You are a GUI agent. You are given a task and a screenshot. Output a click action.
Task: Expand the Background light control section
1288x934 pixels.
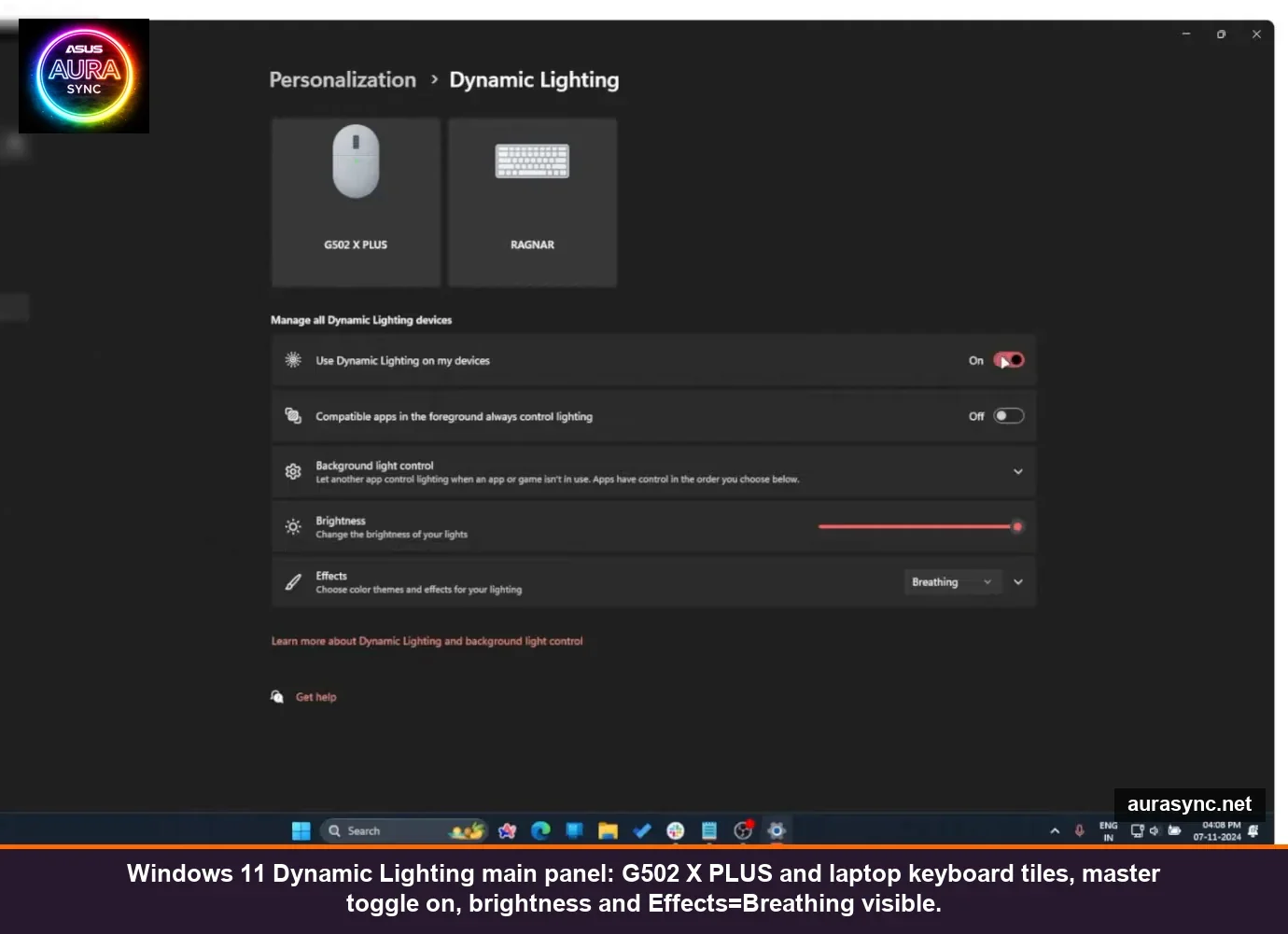[x=1017, y=471]
